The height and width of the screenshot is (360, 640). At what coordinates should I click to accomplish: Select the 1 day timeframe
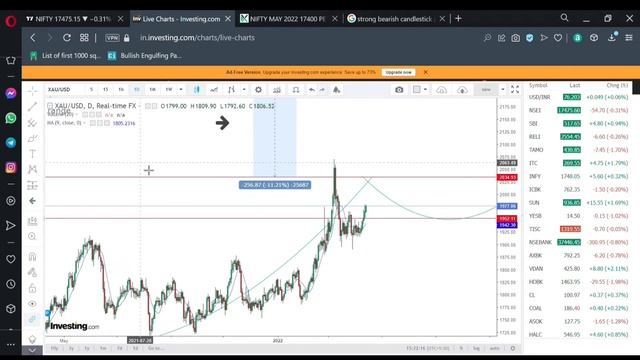[137, 89]
